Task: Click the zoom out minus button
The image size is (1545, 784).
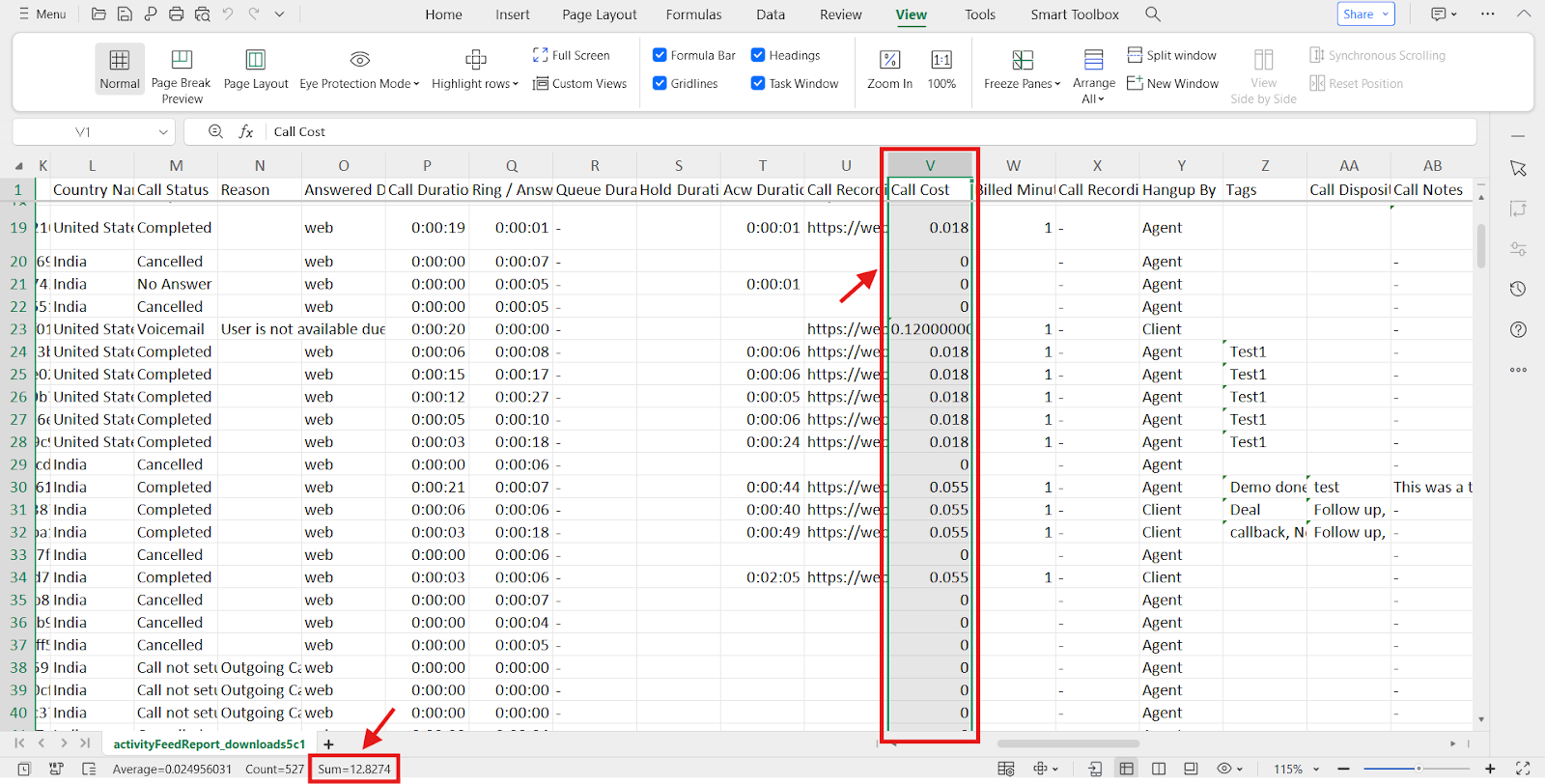Action: click(1343, 769)
